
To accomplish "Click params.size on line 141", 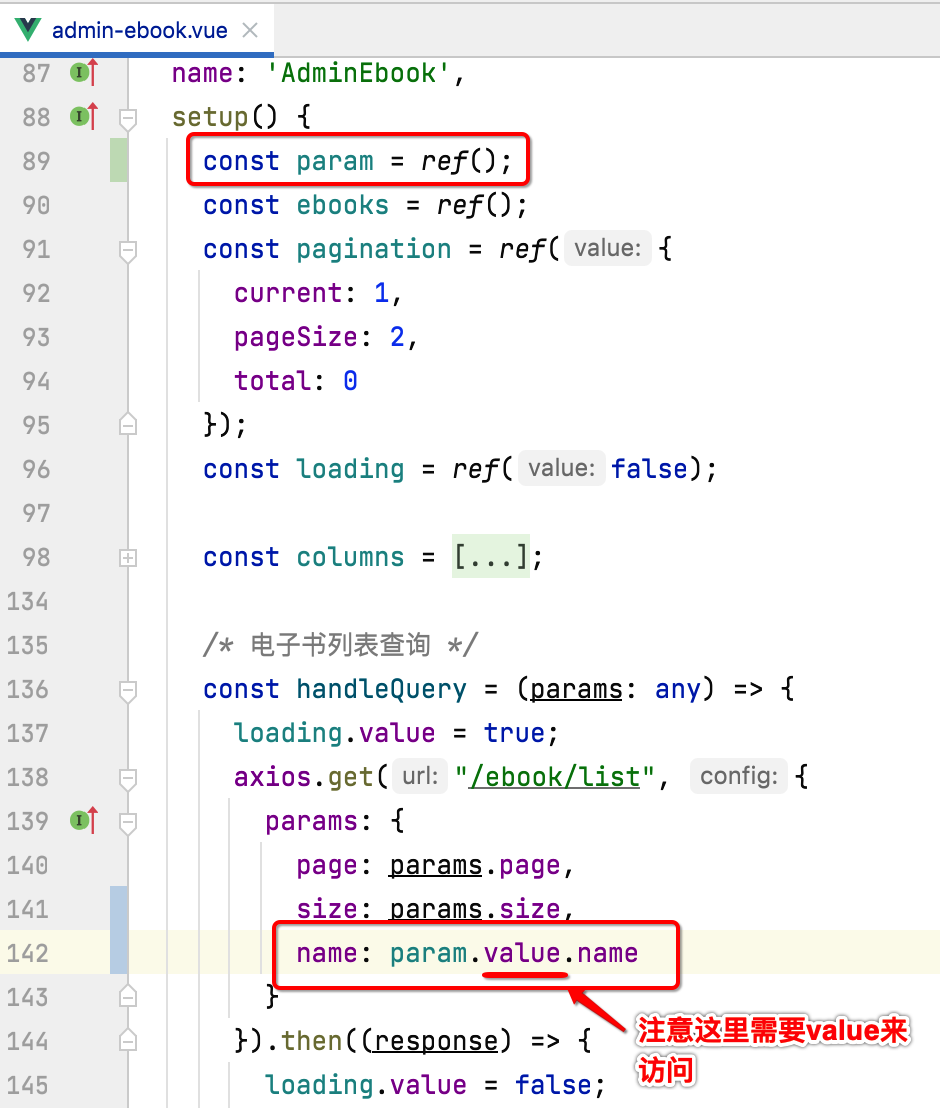I will pos(474,909).
